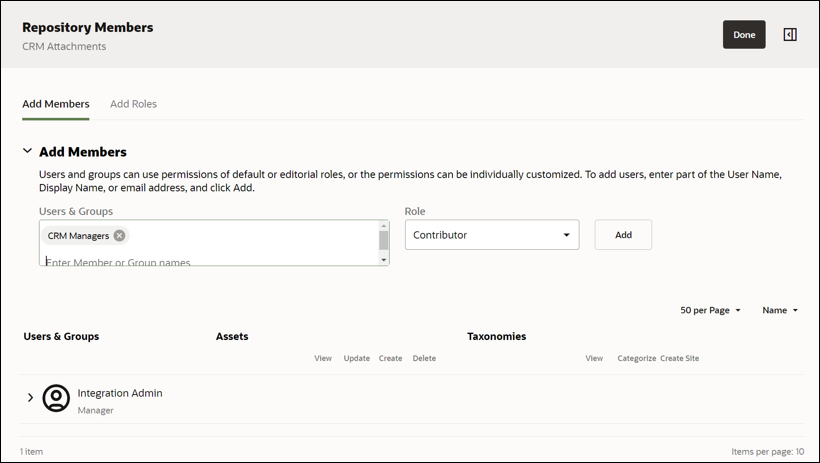Click the Add button
This screenshot has width=820, height=463.
(623, 235)
